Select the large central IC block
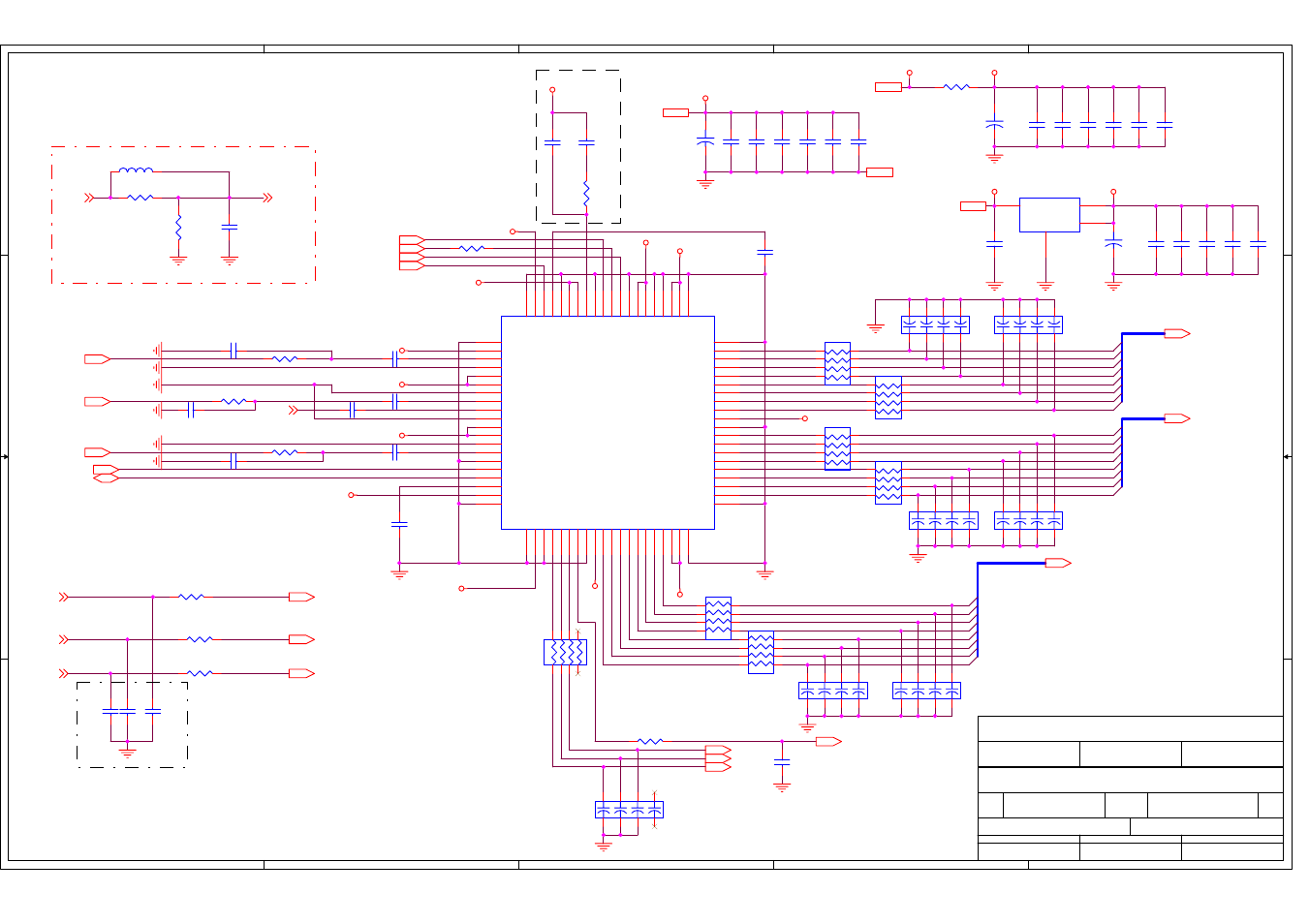Screen dimensions: 1309x924 608,422
